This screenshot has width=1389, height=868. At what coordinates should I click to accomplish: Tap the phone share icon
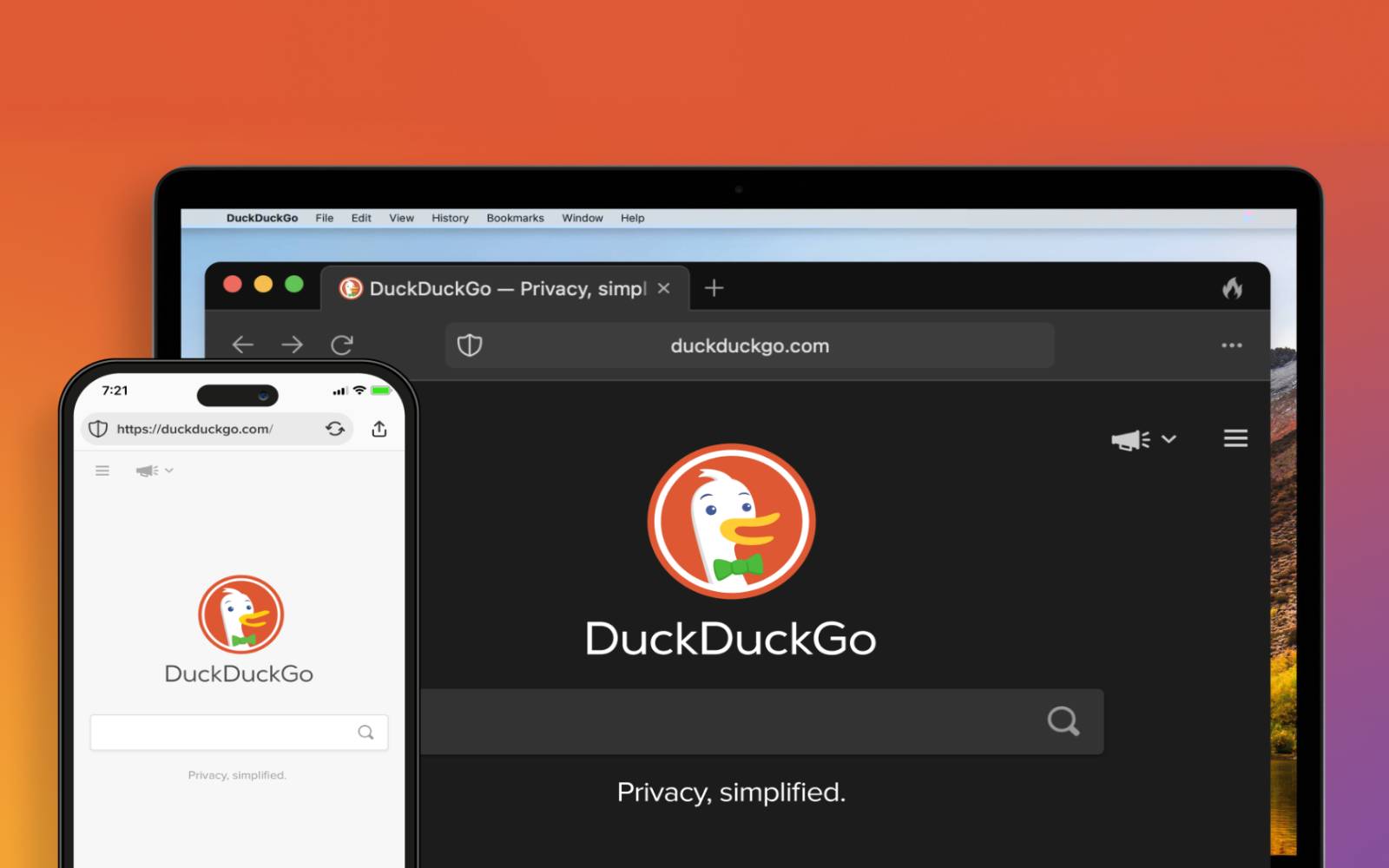[x=379, y=429]
